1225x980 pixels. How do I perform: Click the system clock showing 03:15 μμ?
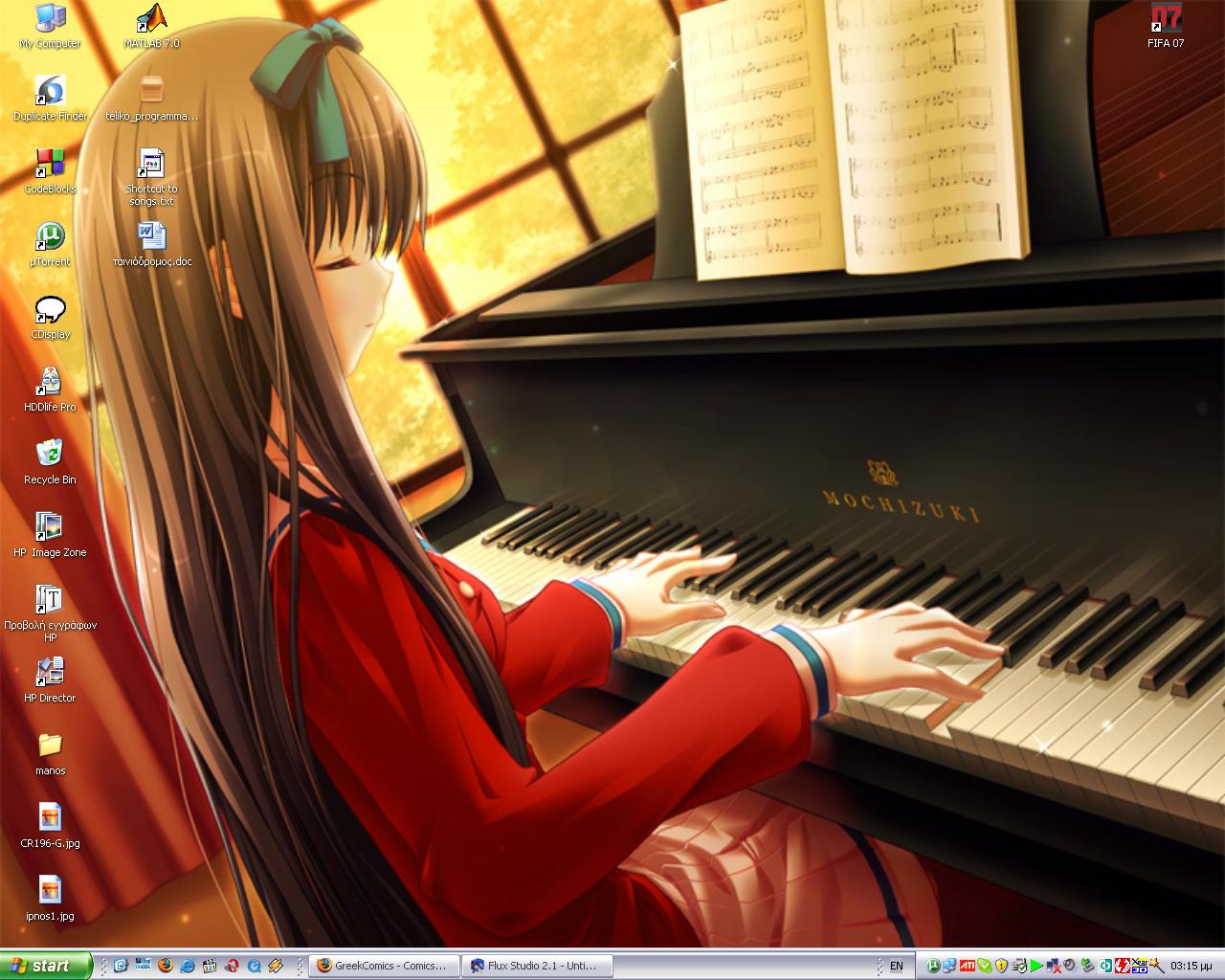(1192, 966)
